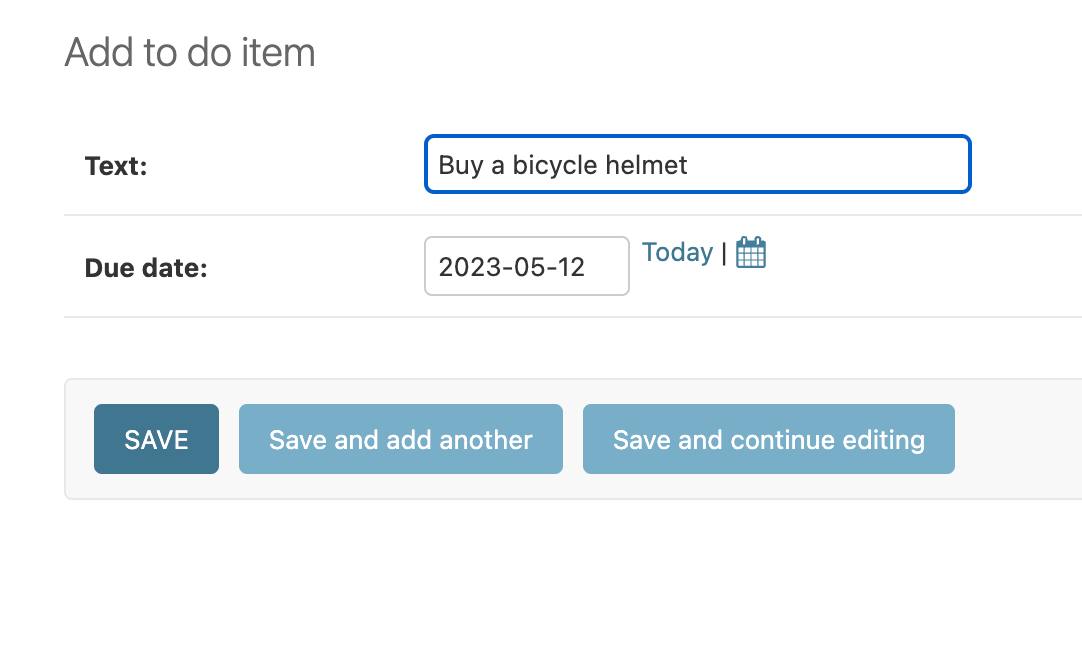Screen dimensions: 1082x658
Task: Choose Save and continue editing
Action: click(x=768, y=438)
